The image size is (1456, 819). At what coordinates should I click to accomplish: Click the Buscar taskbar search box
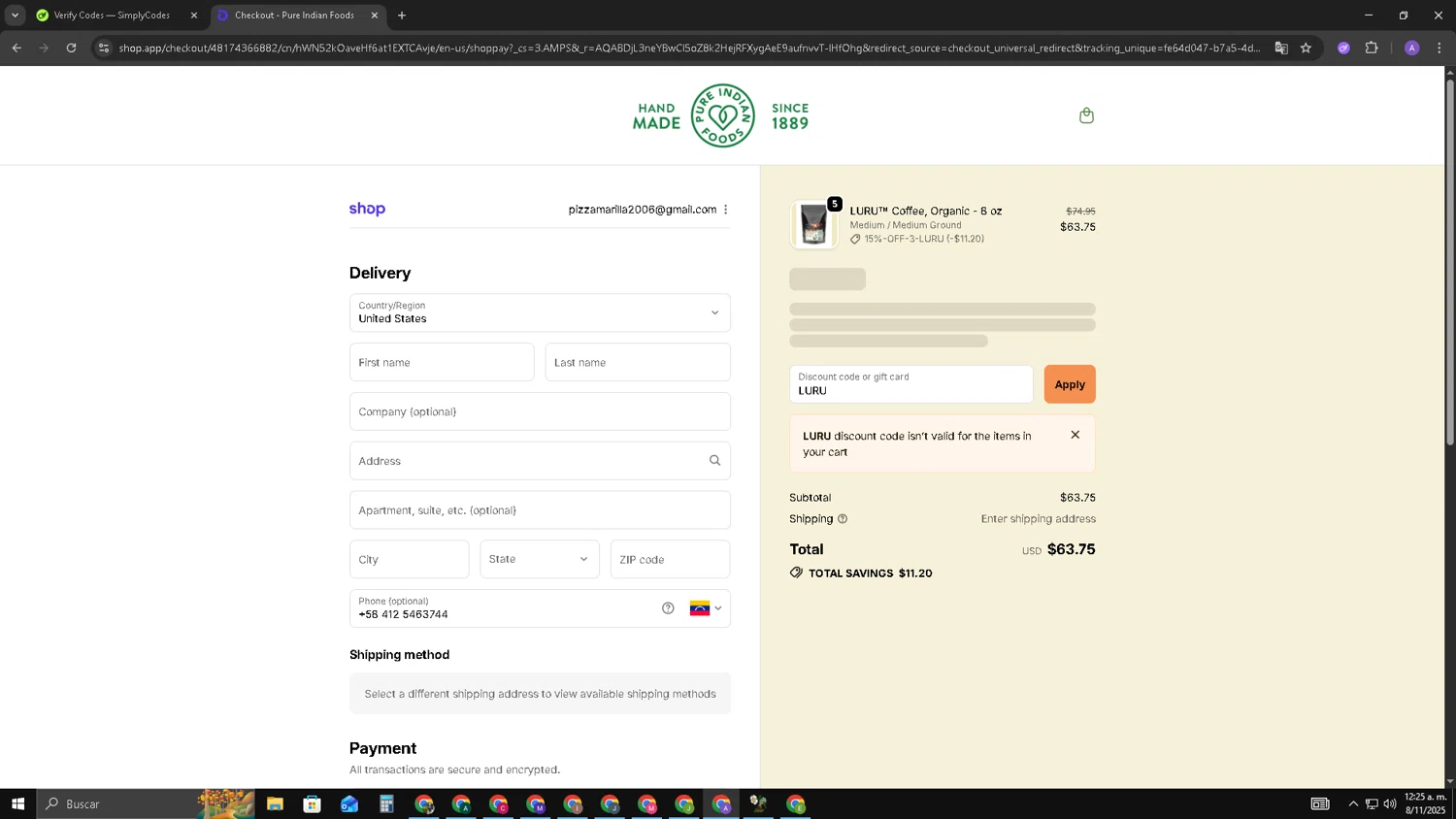click(x=146, y=803)
